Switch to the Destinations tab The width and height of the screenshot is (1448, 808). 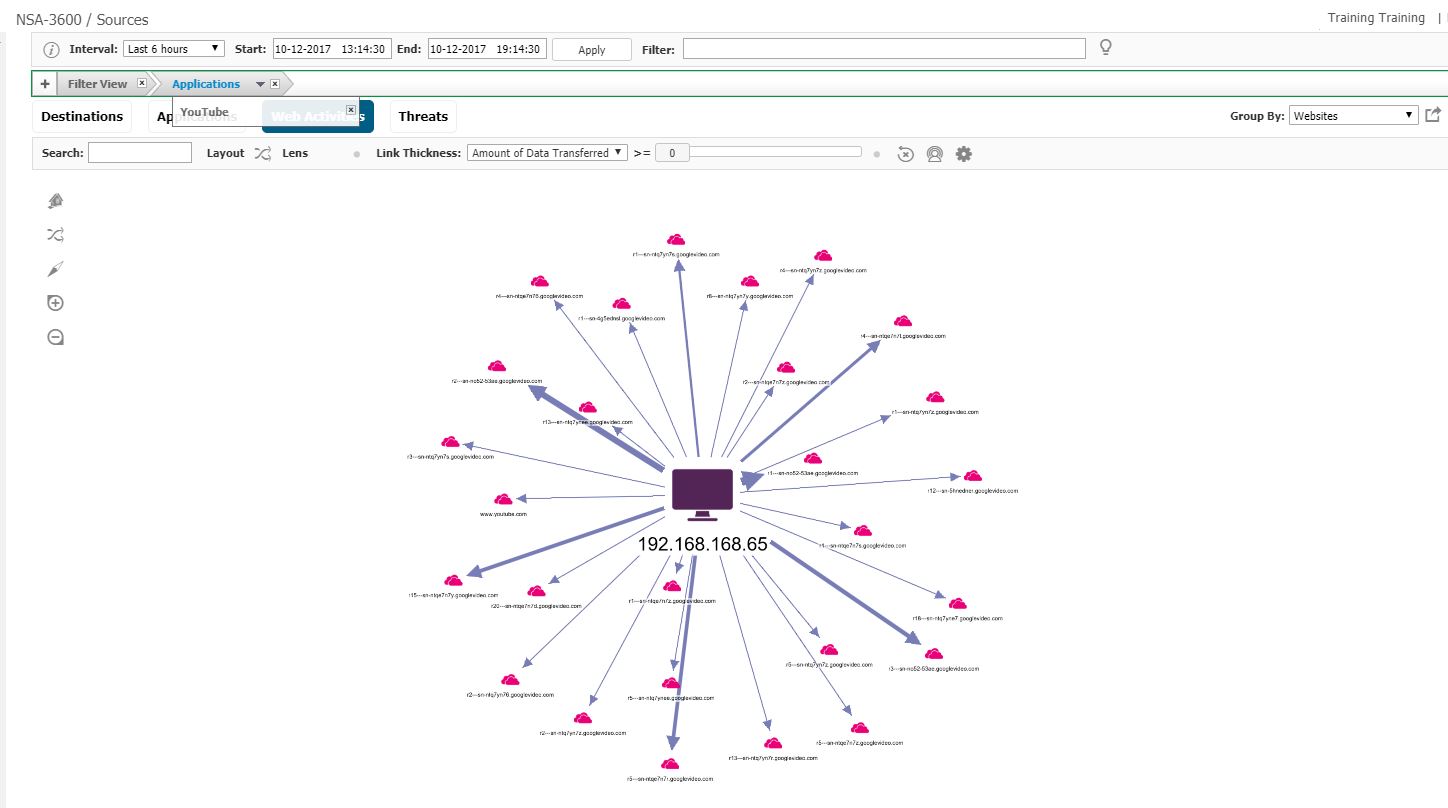pos(82,117)
